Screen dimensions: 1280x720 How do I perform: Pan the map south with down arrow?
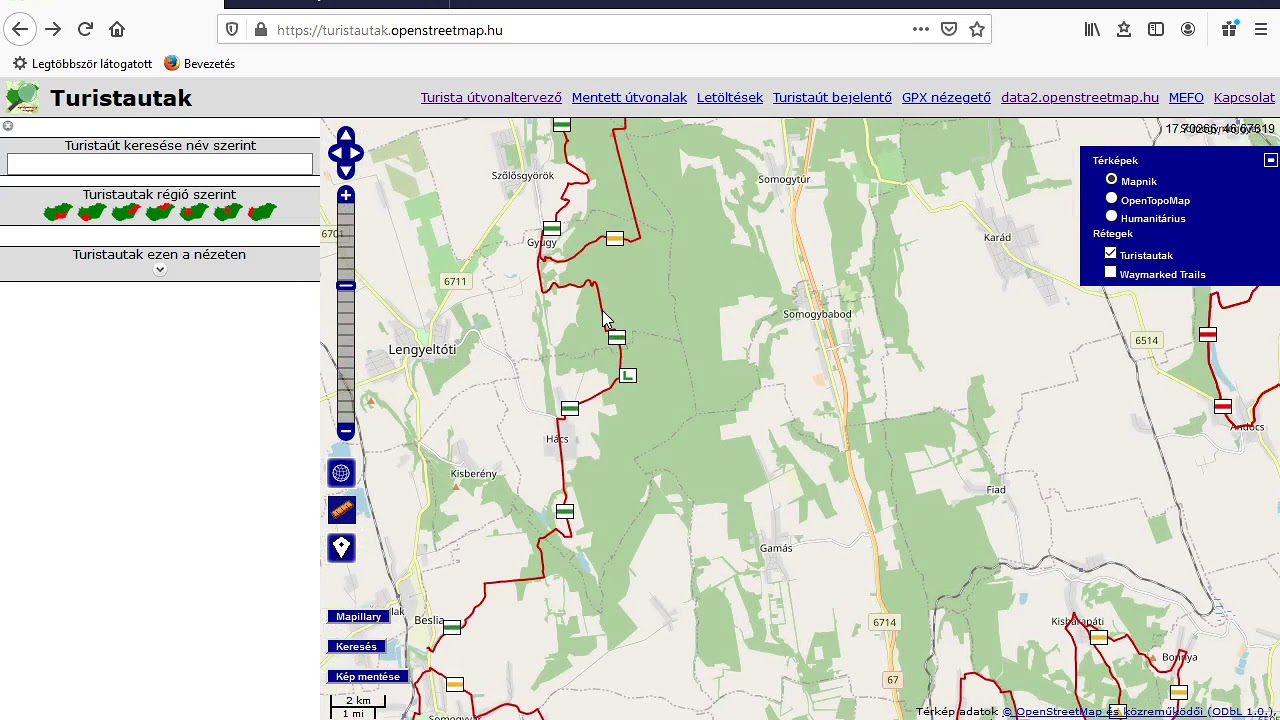(345, 172)
